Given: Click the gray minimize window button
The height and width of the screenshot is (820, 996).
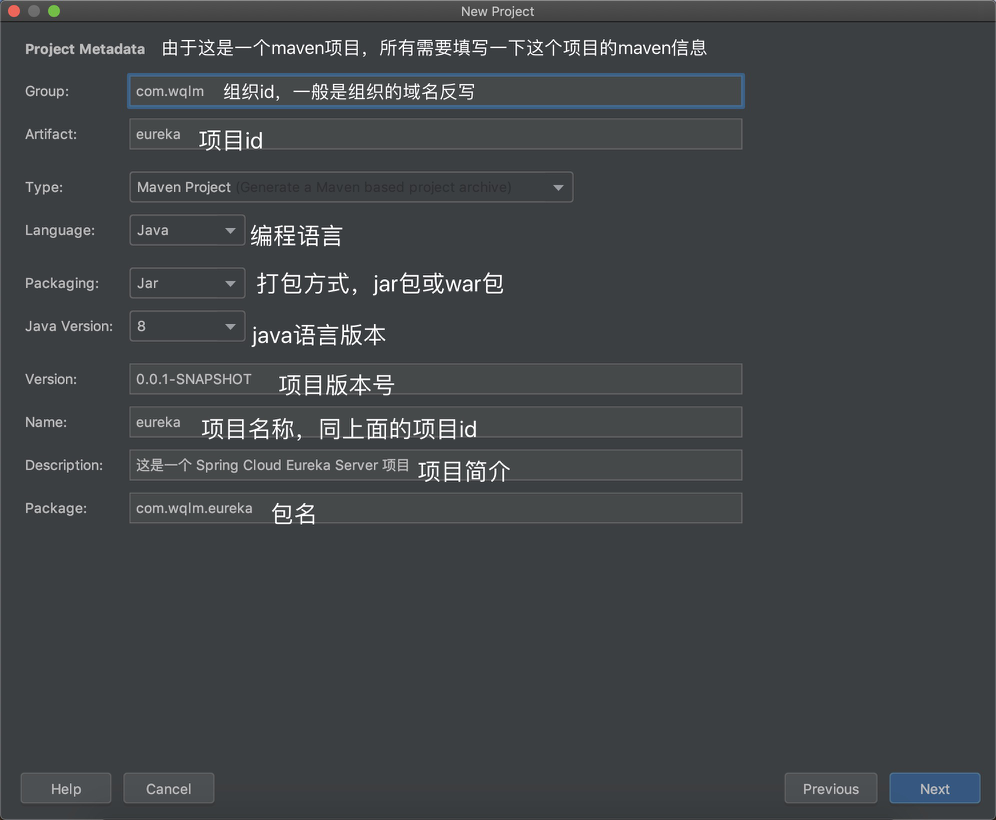Looking at the screenshot, I should click(34, 11).
